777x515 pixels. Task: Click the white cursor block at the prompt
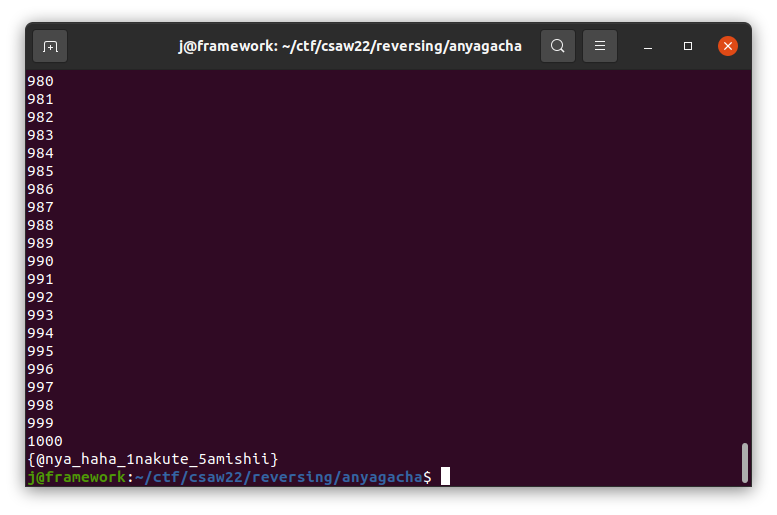pyautogui.click(x=445, y=477)
